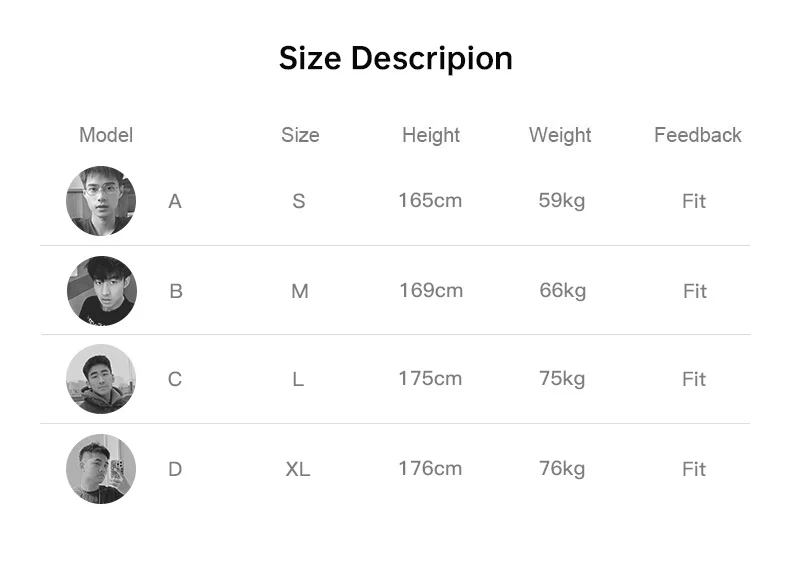Image resolution: width=790 pixels, height=564 pixels.
Task: Click the Model A avatar photo
Action: [x=101, y=201]
